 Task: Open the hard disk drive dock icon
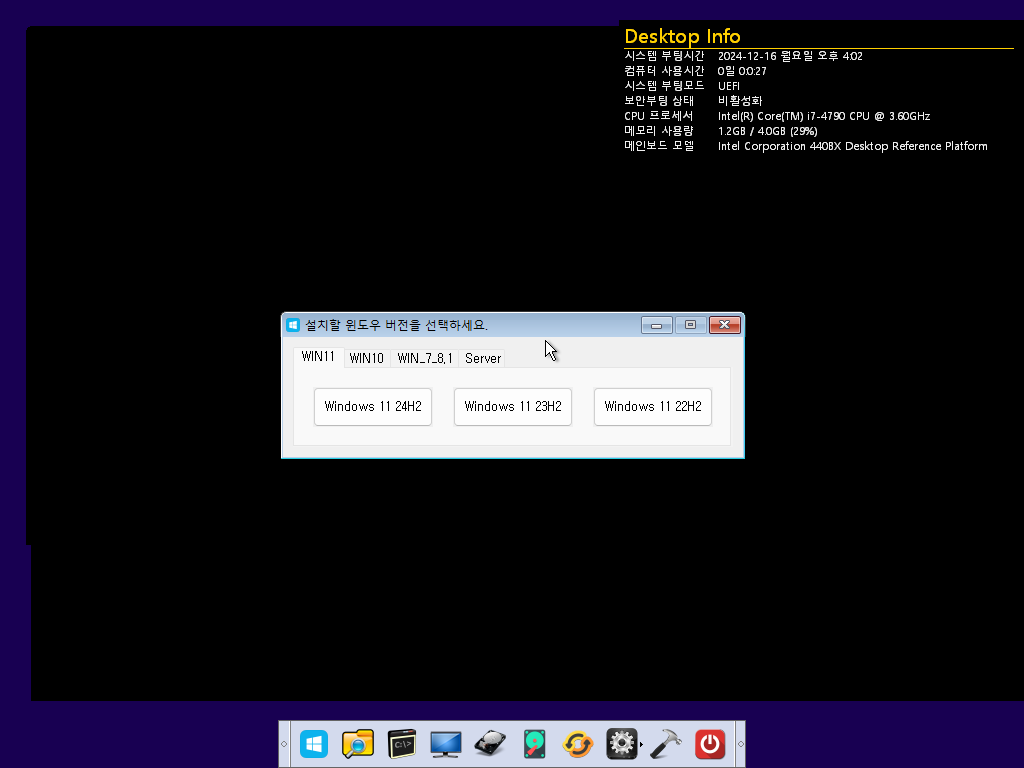click(490, 744)
